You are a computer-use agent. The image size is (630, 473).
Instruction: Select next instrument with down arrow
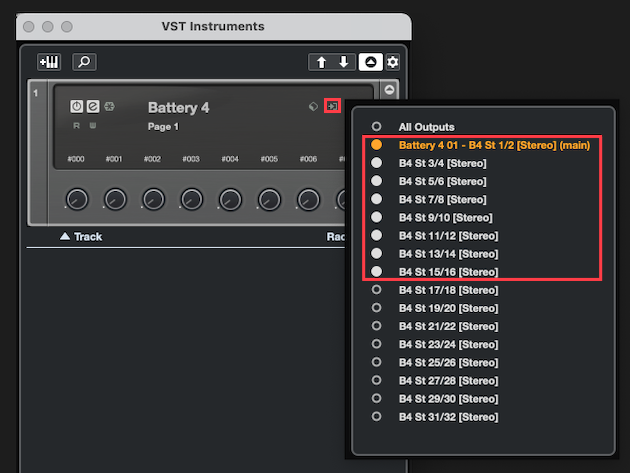(344, 62)
